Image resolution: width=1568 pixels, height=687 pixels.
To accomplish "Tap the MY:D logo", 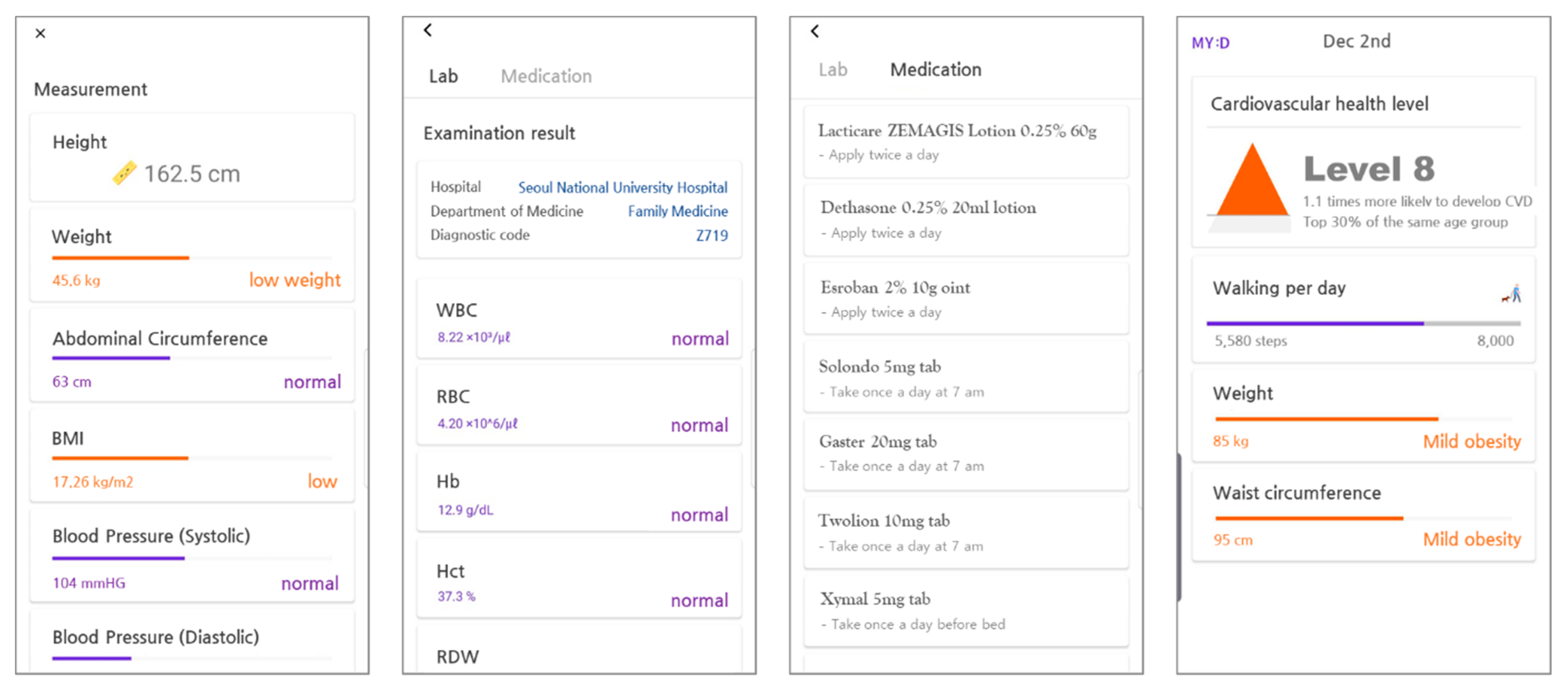I will 1210,43.
